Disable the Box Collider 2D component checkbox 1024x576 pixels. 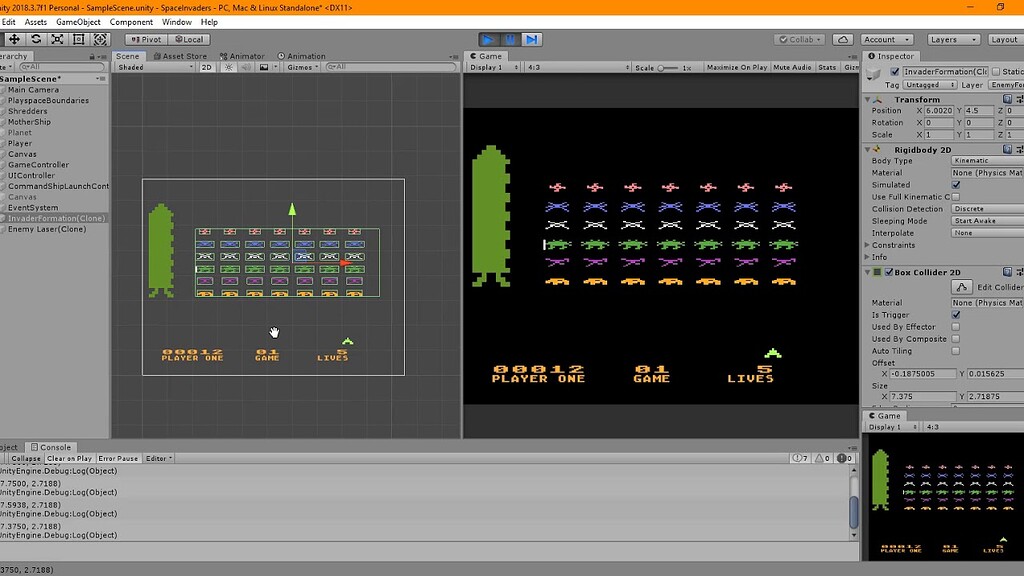[x=890, y=272]
